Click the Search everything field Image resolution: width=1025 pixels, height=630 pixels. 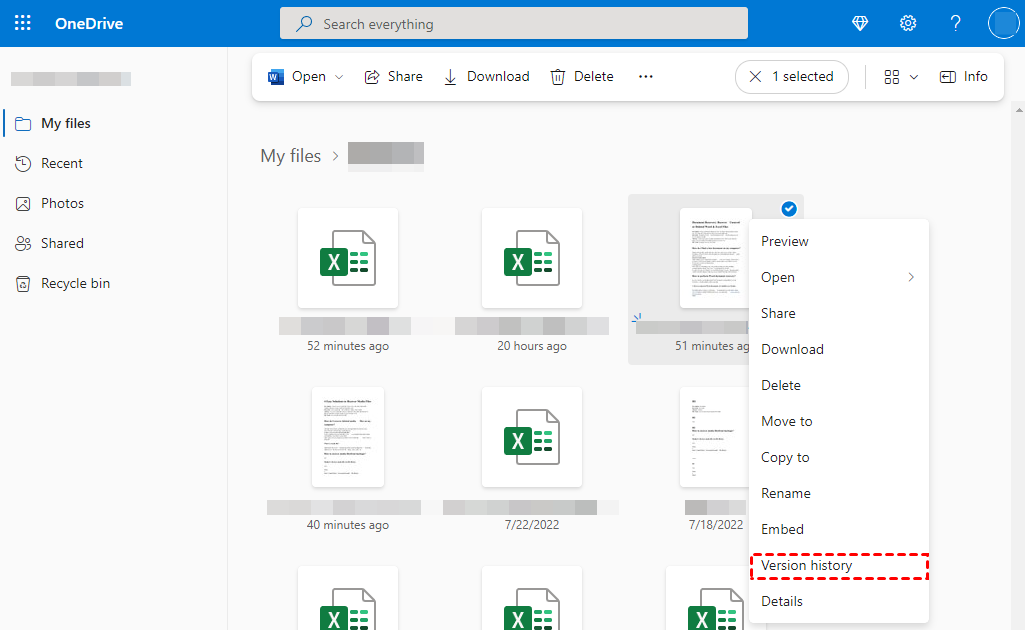514,24
